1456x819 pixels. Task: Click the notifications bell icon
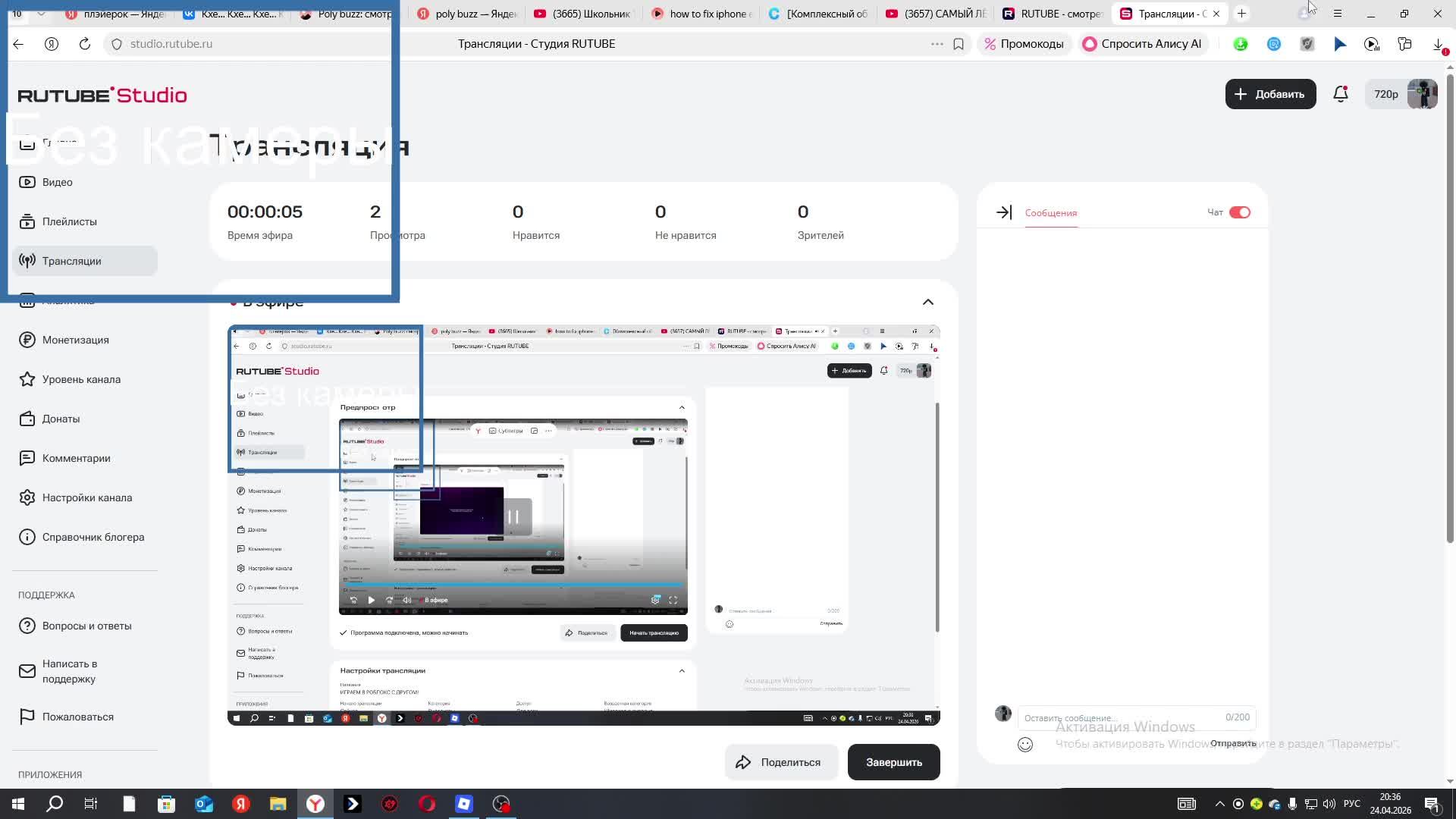1340,94
